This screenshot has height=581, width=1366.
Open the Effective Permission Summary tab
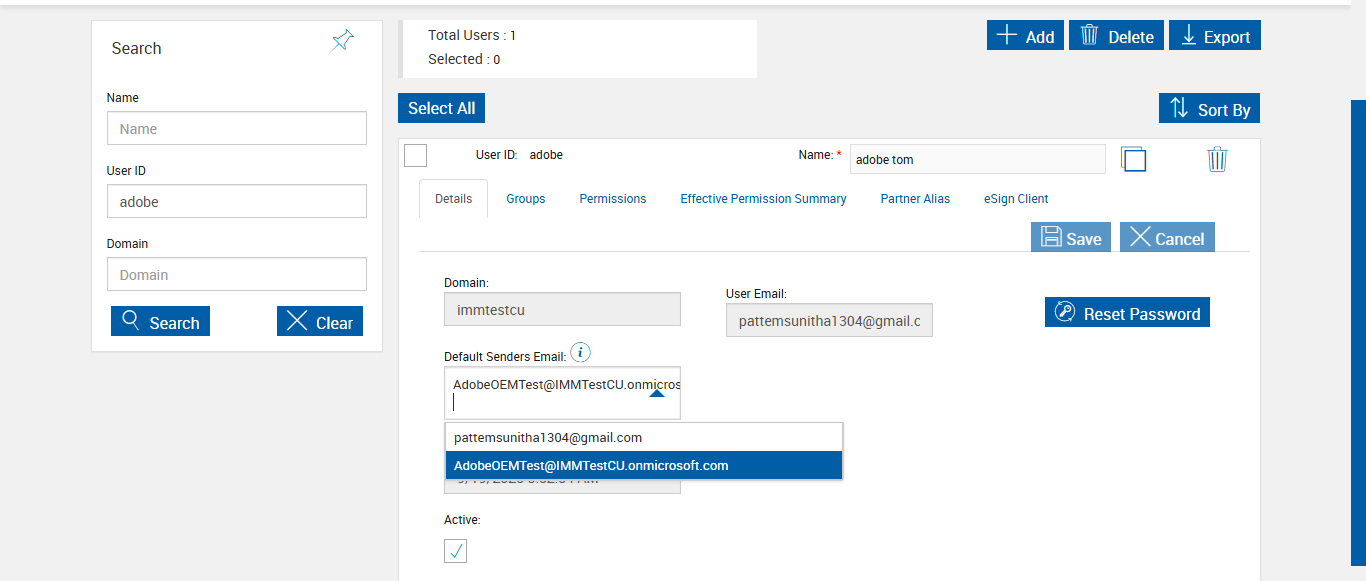[x=763, y=199]
